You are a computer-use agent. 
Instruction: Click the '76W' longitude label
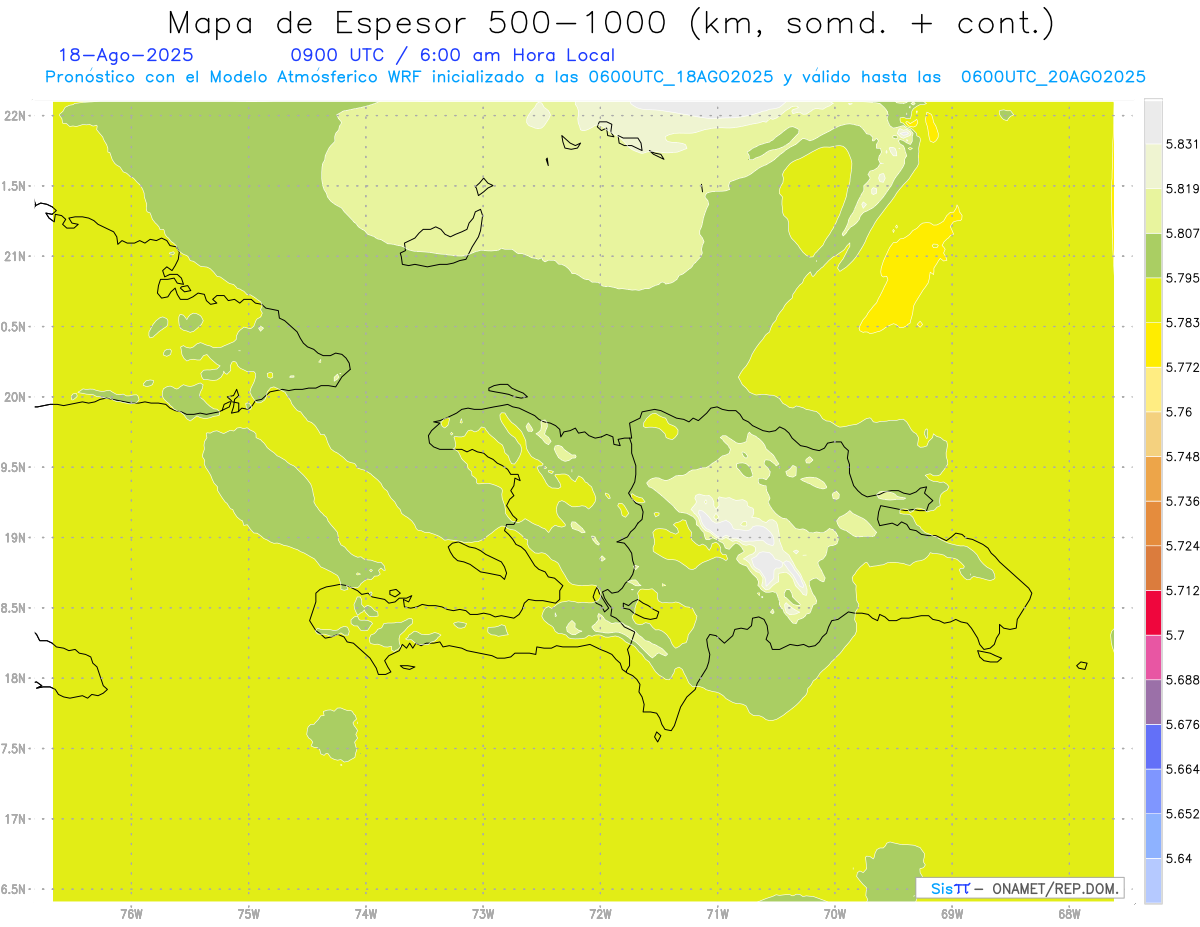131,914
